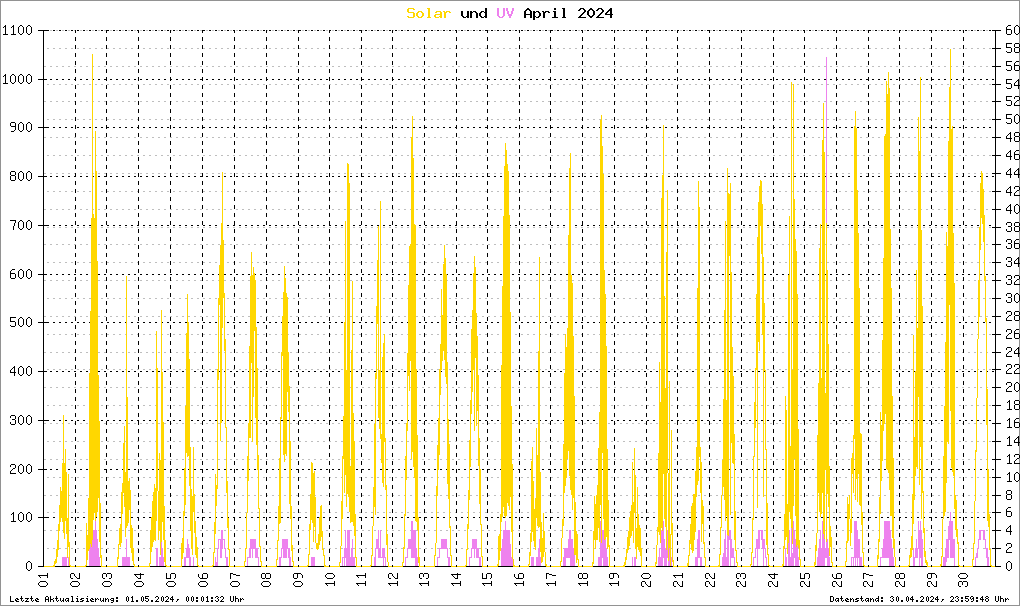Click the "Letzte Aktualisierung" timestamp text
This screenshot has width=1020, height=606.
coord(125,599)
